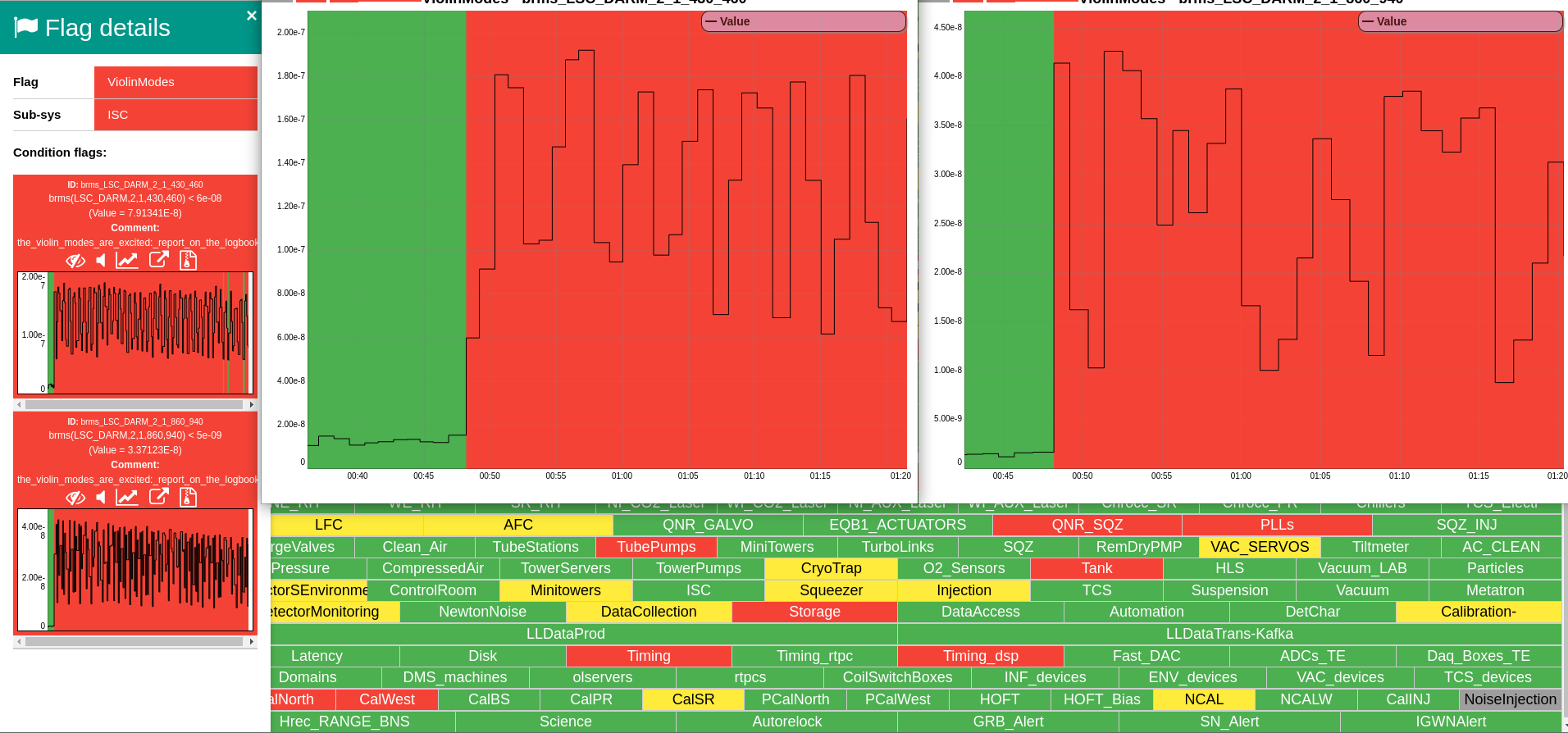Open the trend chart icon for brms_LSC_DARM_2_1_860_940
This screenshot has height=733, width=1568.
tap(126, 498)
